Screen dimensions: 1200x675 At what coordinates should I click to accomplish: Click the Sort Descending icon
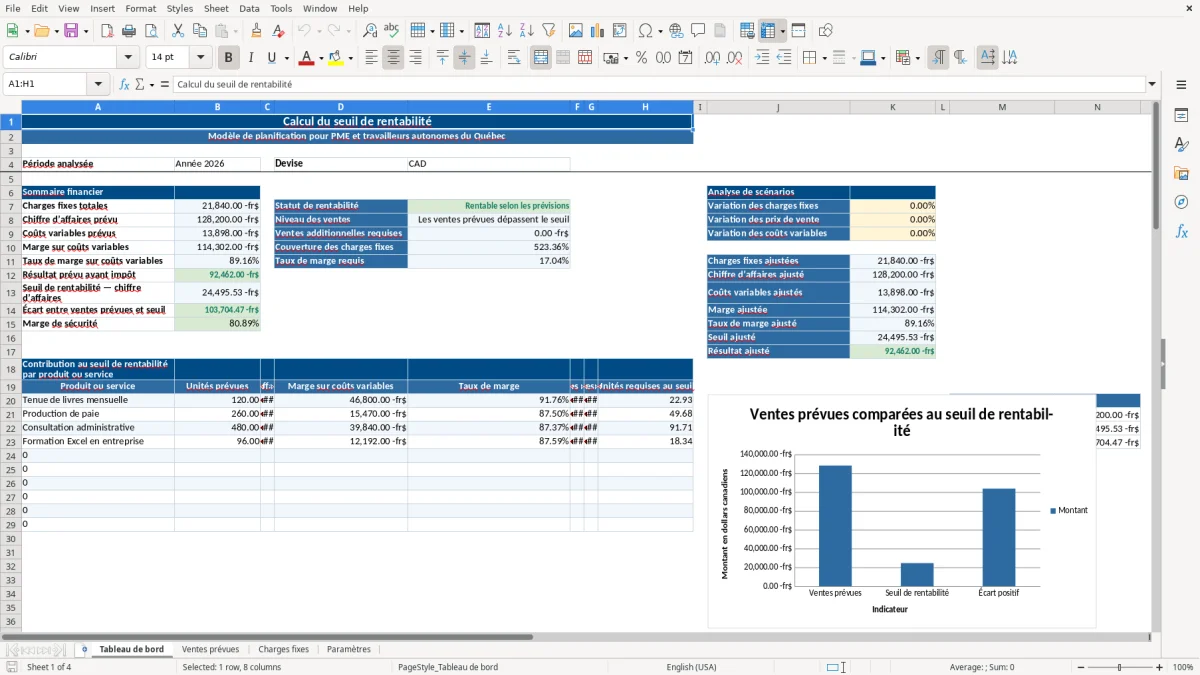[526, 31]
